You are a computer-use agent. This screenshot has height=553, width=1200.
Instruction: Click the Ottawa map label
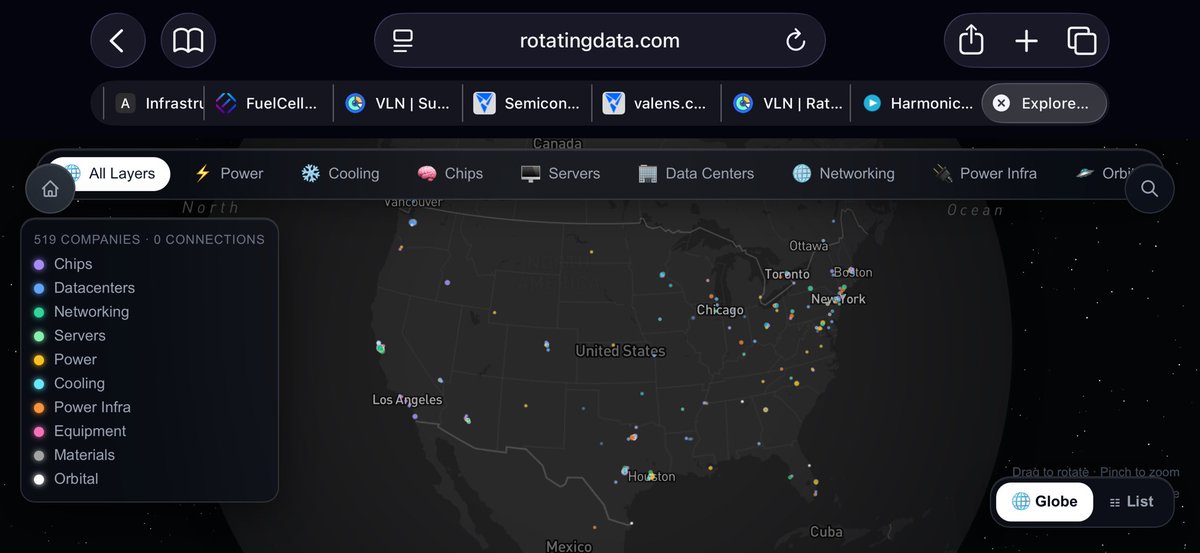(808, 245)
